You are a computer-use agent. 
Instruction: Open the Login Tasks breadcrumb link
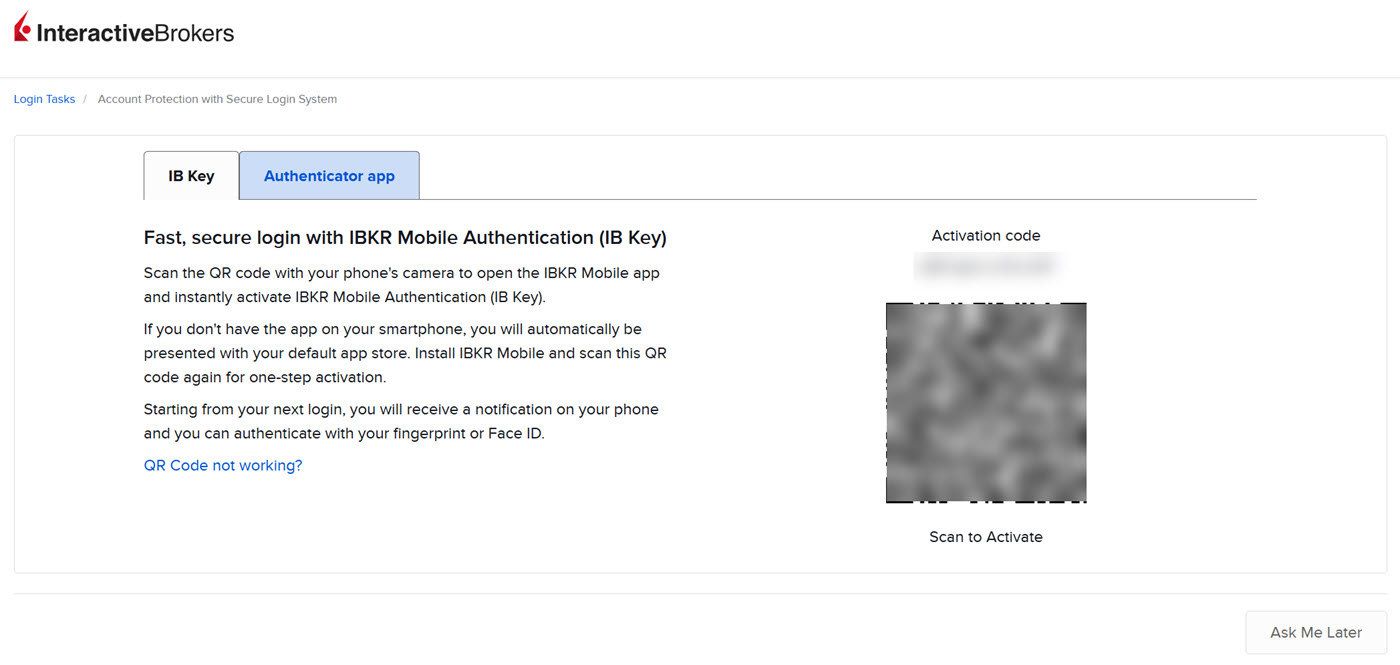(44, 99)
